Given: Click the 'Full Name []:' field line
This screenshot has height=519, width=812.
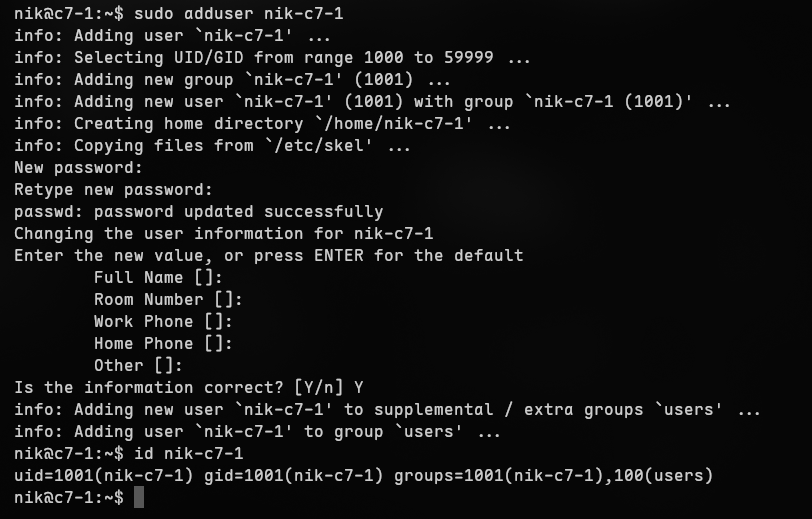Looking at the screenshot, I should 158,278.
